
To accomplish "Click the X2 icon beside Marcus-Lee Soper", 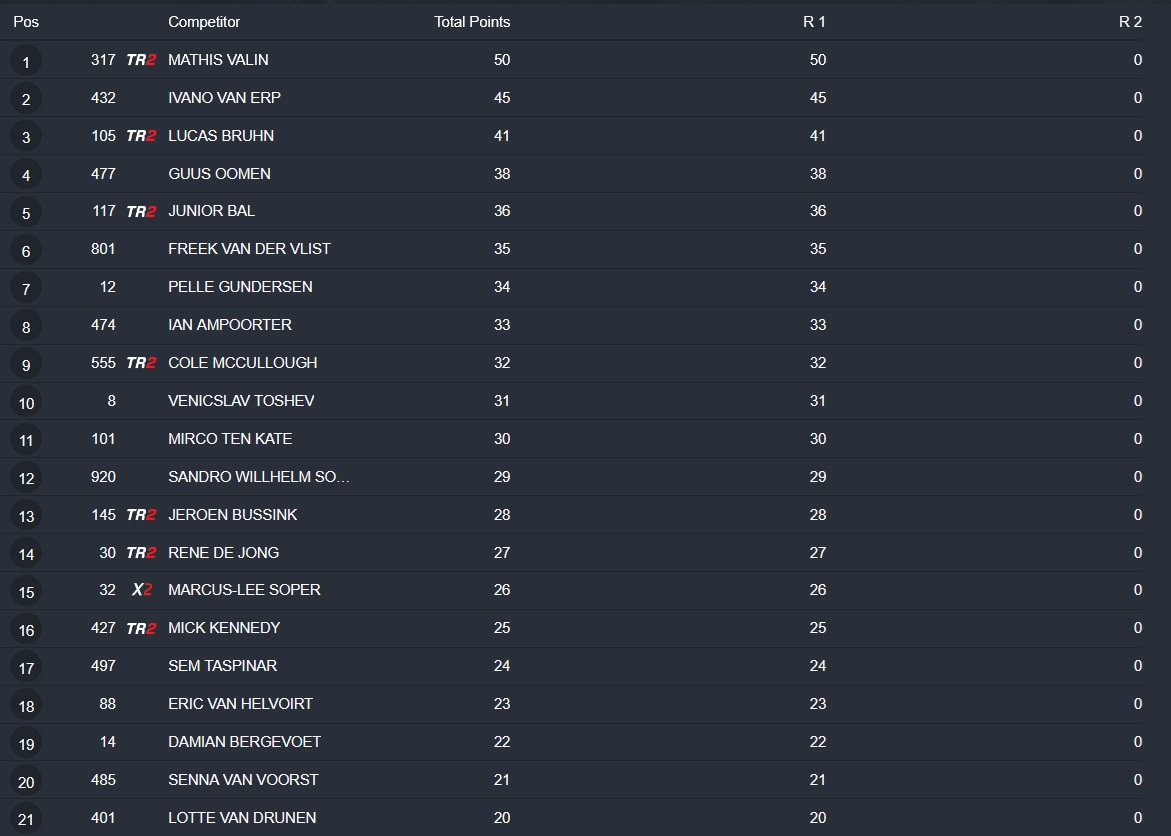I will point(142,590).
